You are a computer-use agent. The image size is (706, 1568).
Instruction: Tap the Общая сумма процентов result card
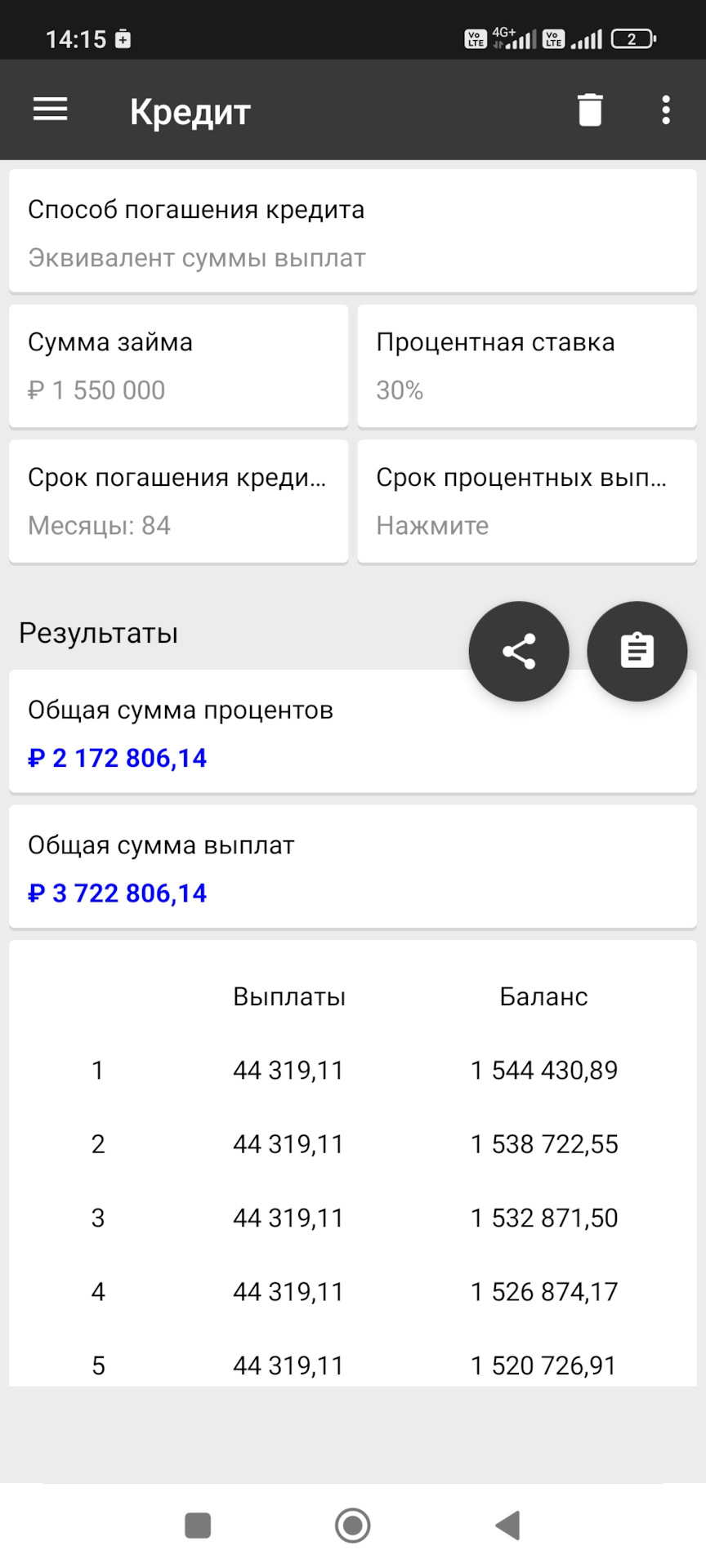[x=245, y=735]
